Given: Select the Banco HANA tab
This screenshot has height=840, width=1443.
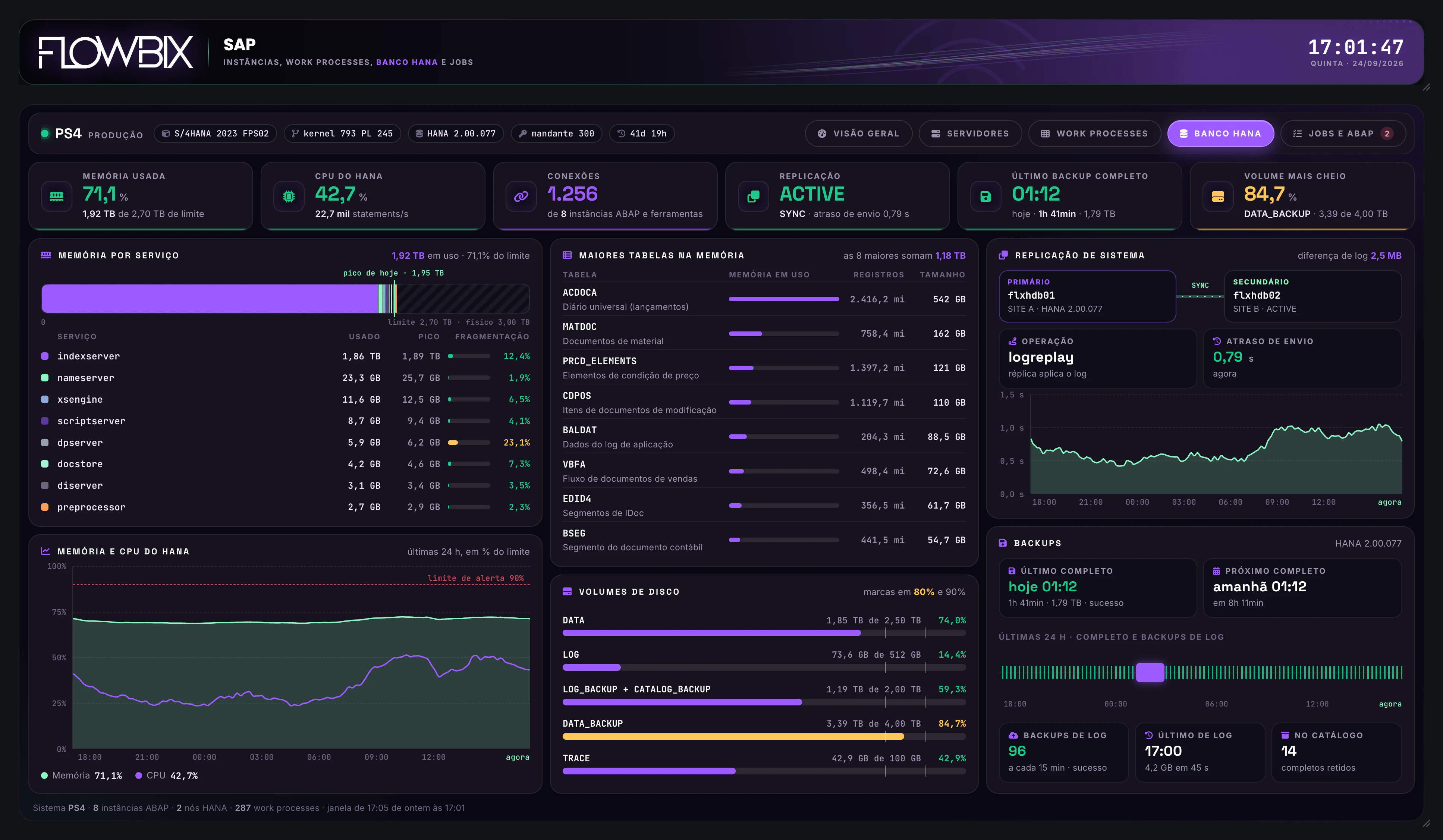Looking at the screenshot, I should (x=1220, y=133).
